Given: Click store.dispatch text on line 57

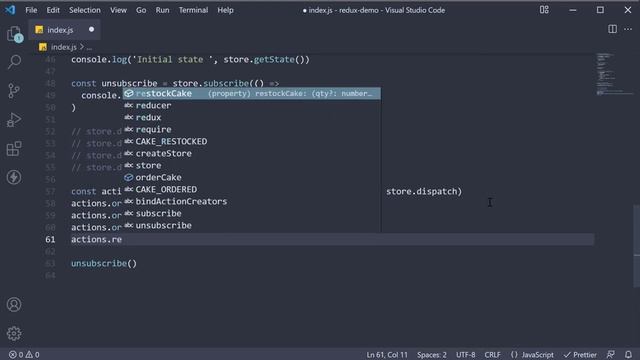Looking at the screenshot, I should tap(422, 191).
